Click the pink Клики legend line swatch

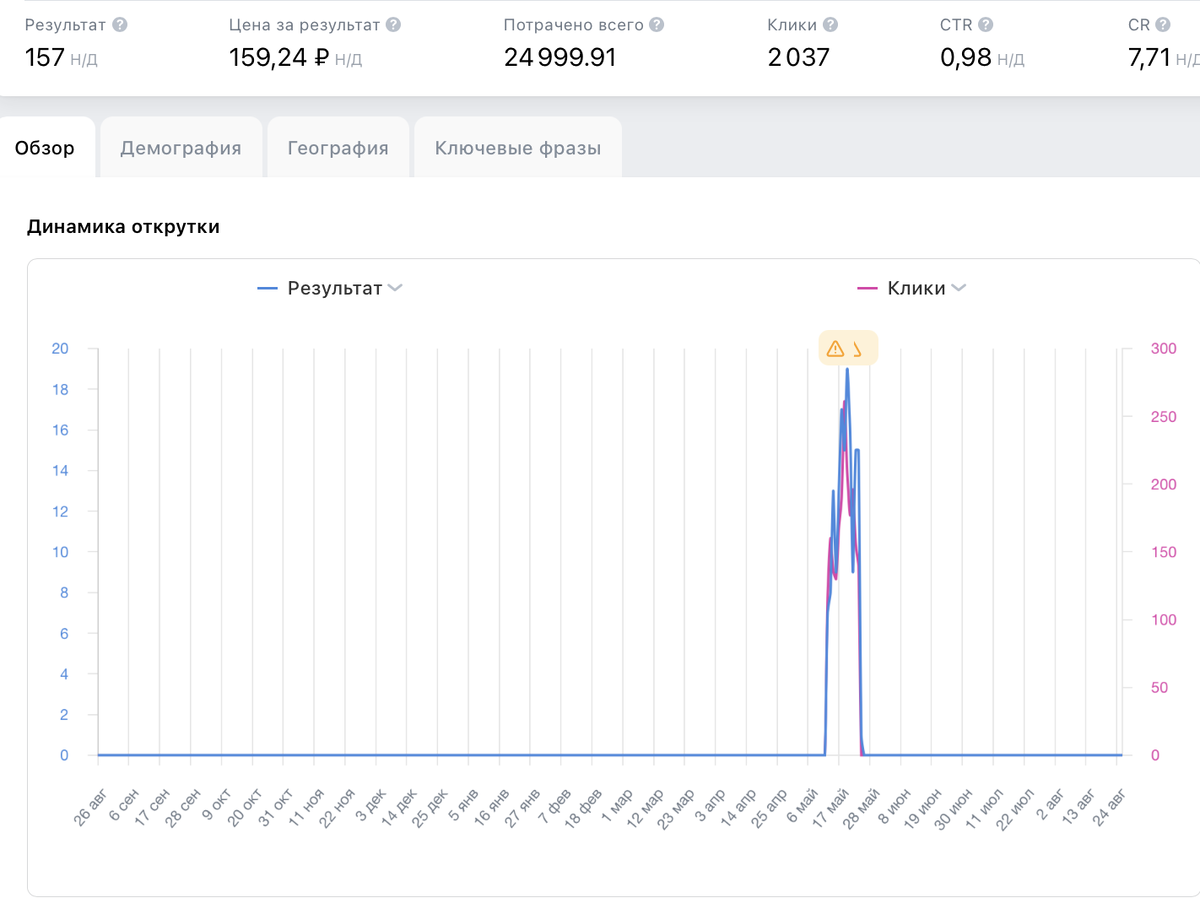tap(867, 288)
